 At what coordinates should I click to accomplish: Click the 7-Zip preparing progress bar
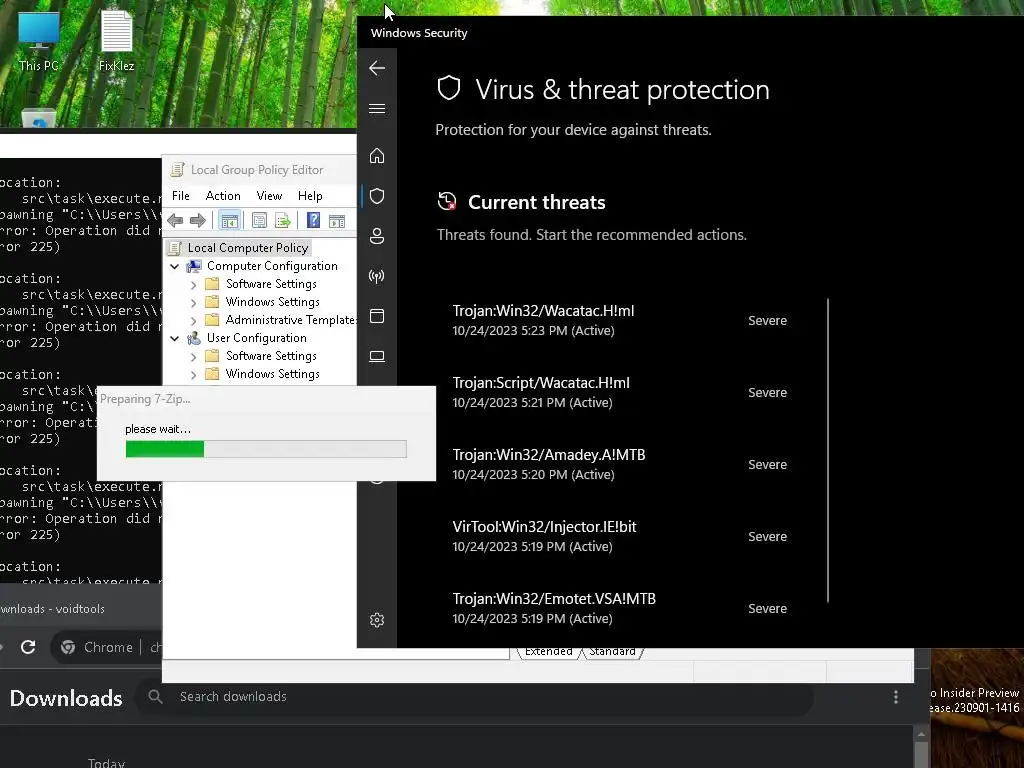[x=266, y=449]
